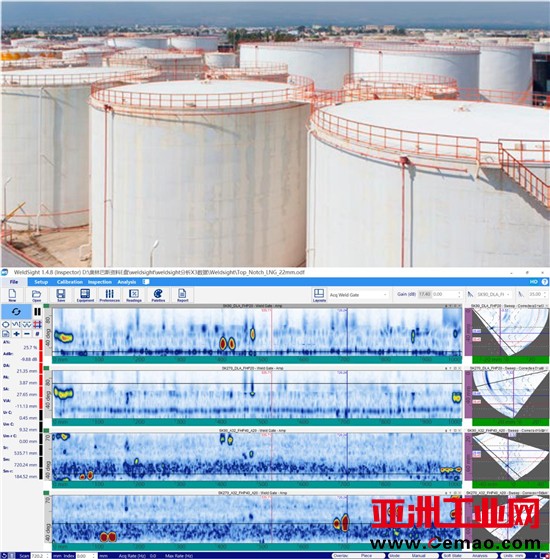Toggle the pause acquisition button

(x=37, y=312)
